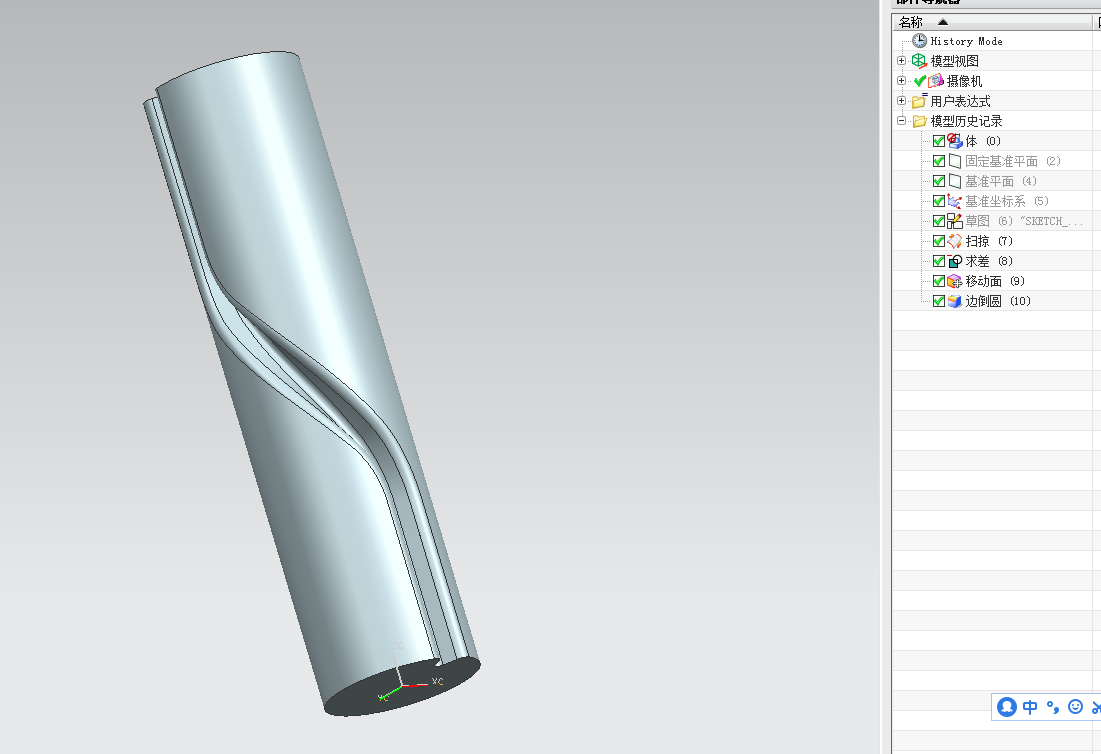Viewport: 1101px width, 754px height.
Task: Uncheck the 边倒圆 (10) checkbox
Action: (x=939, y=301)
